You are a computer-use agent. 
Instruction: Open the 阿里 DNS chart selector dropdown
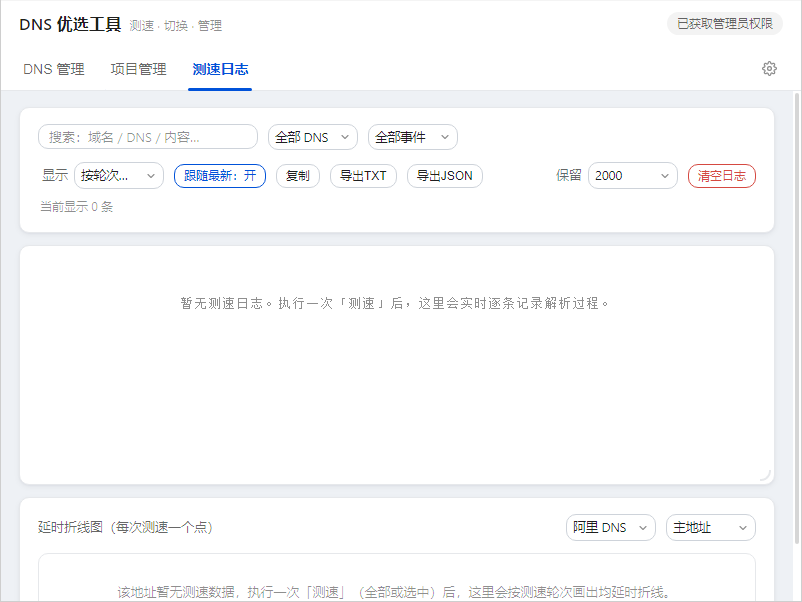click(x=611, y=527)
